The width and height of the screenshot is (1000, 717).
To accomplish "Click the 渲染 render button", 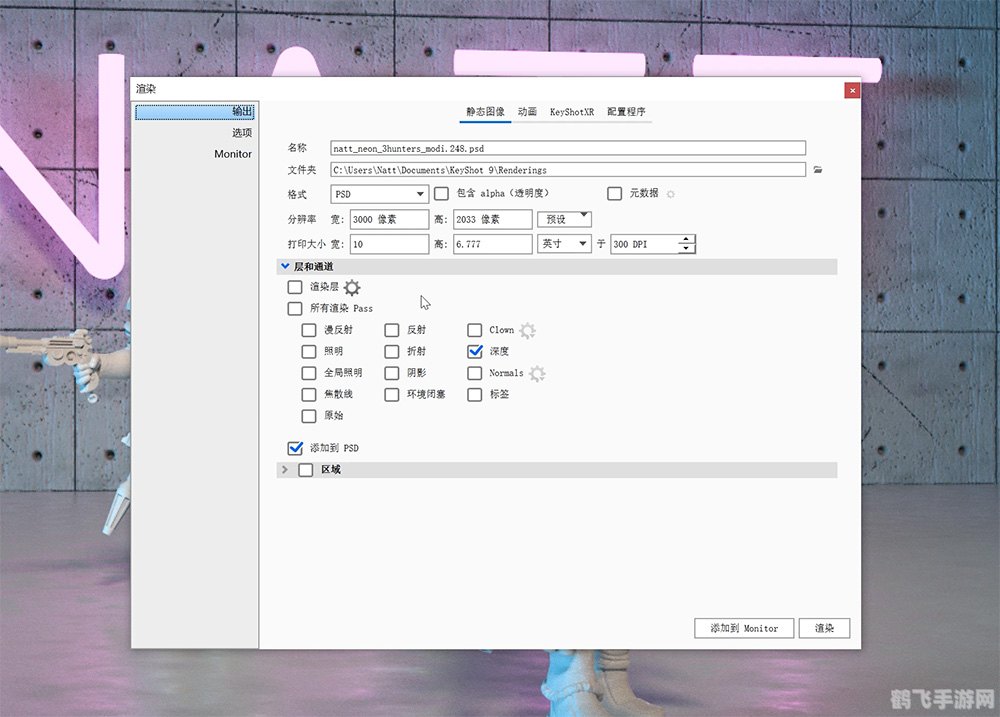I will pos(824,628).
